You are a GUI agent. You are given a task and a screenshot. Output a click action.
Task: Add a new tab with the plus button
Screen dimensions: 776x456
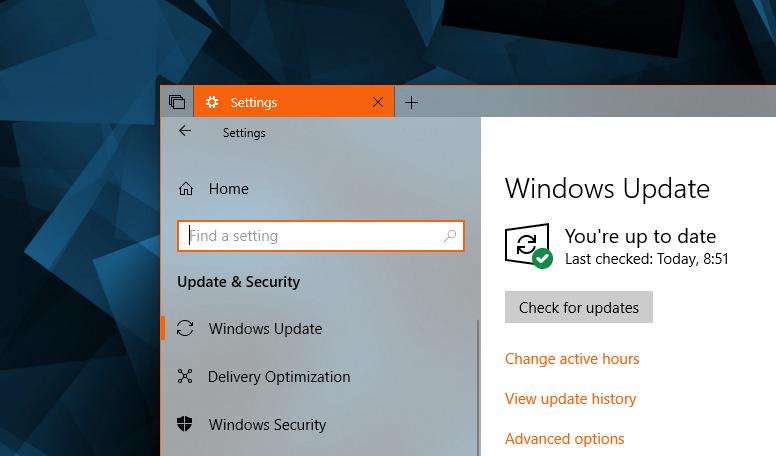411,102
